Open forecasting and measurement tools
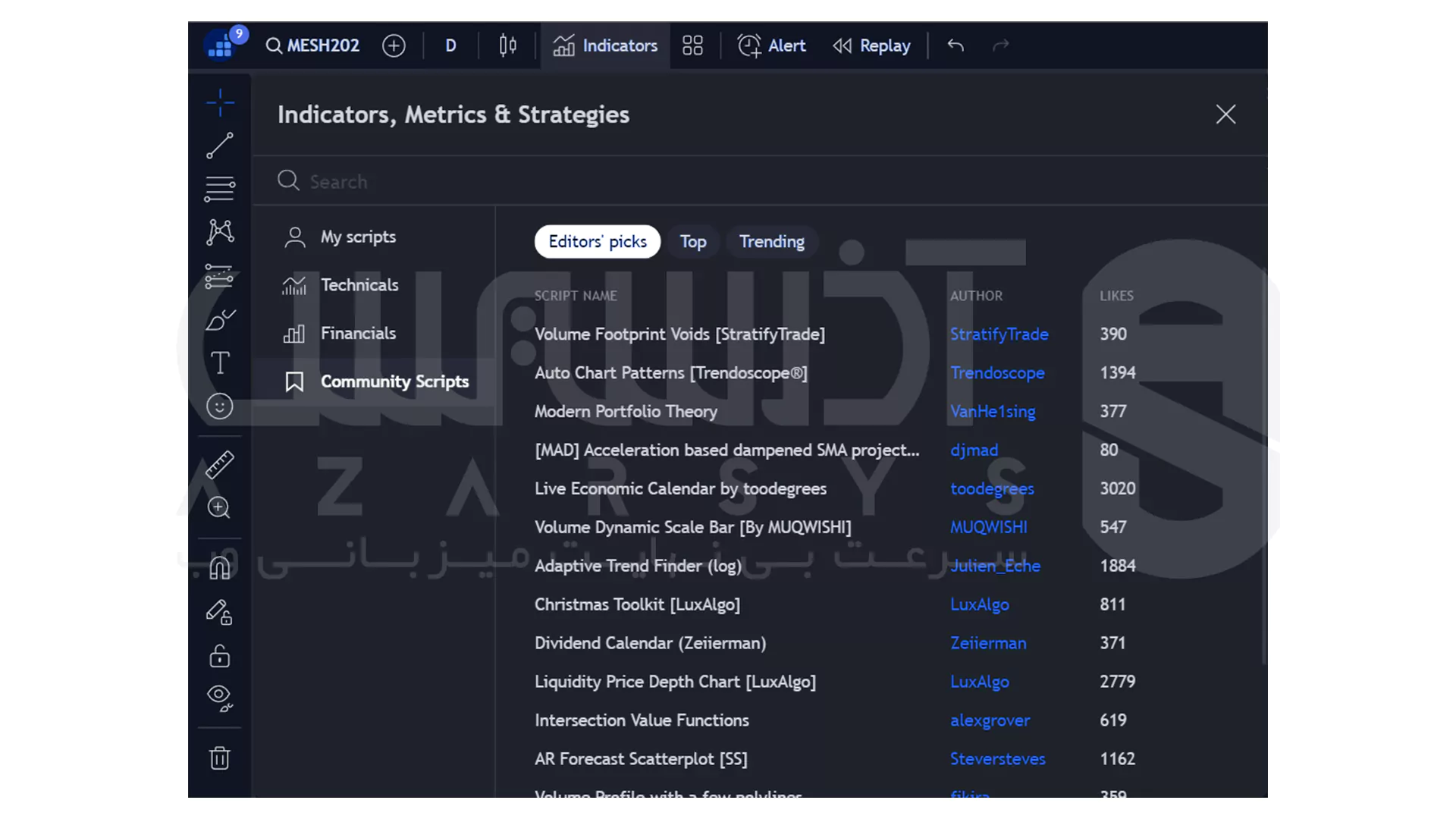Screen dimensions: 1456x819 tap(220, 276)
